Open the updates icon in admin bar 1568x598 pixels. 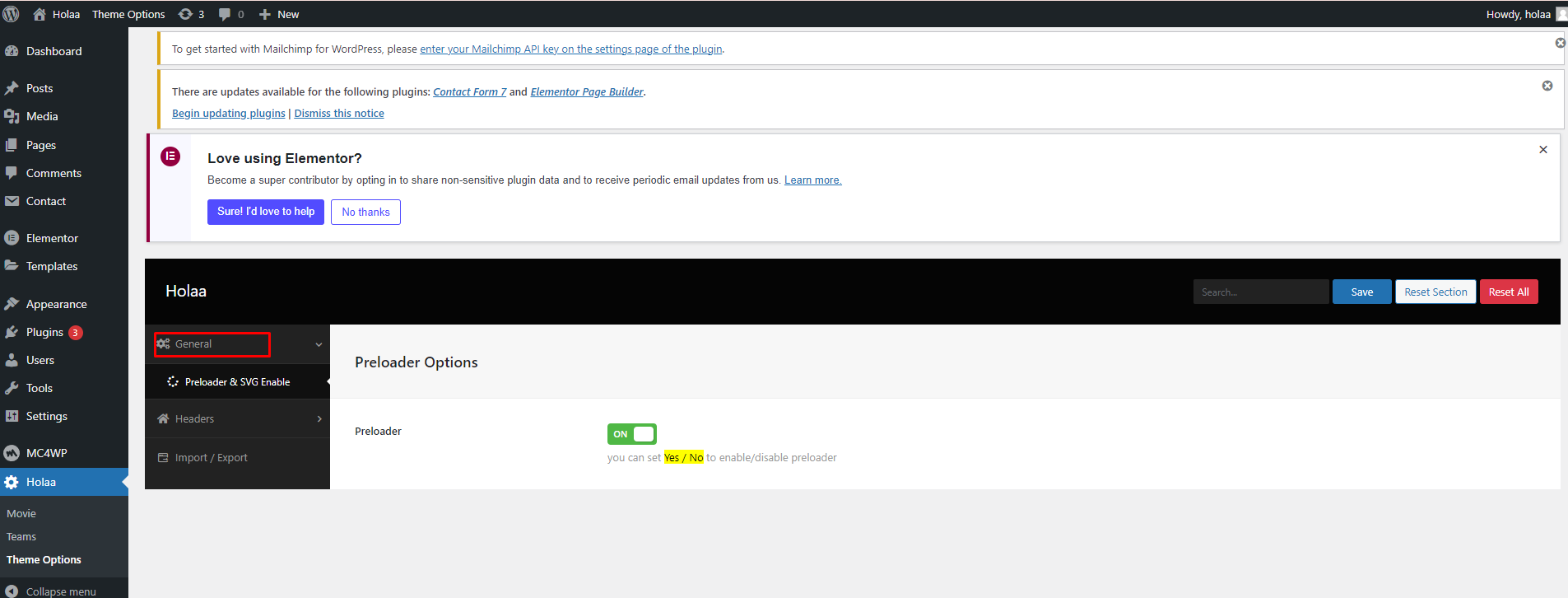coord(186,14)
